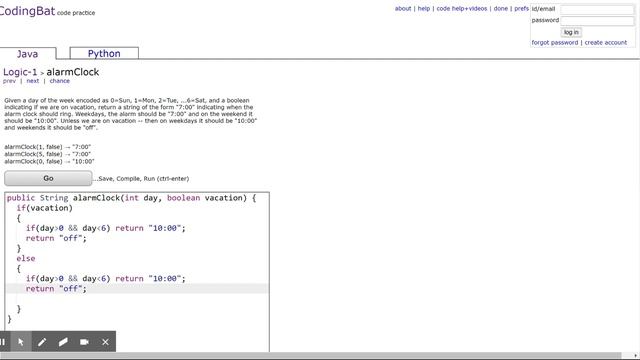The image size is (640, 360).
Task: Open the code help+videos link
Action: [x=462, y=9]
